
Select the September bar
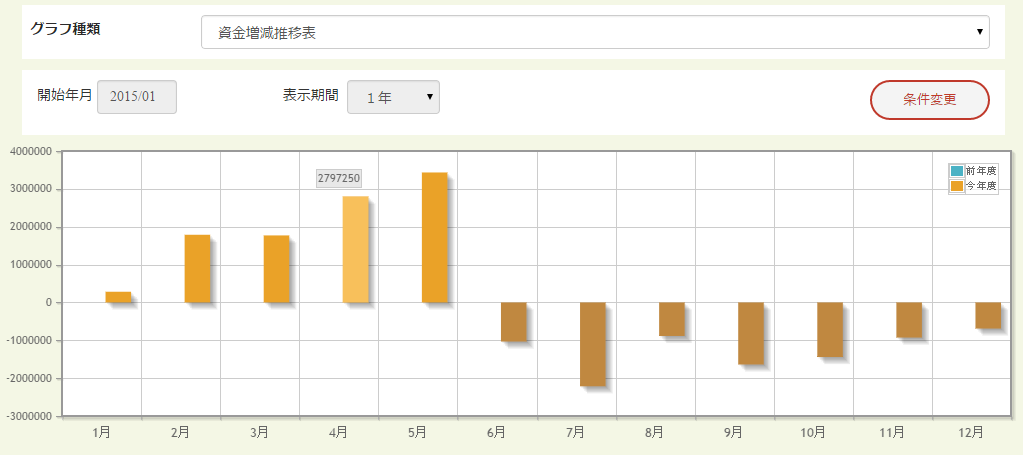coord(751,333)
